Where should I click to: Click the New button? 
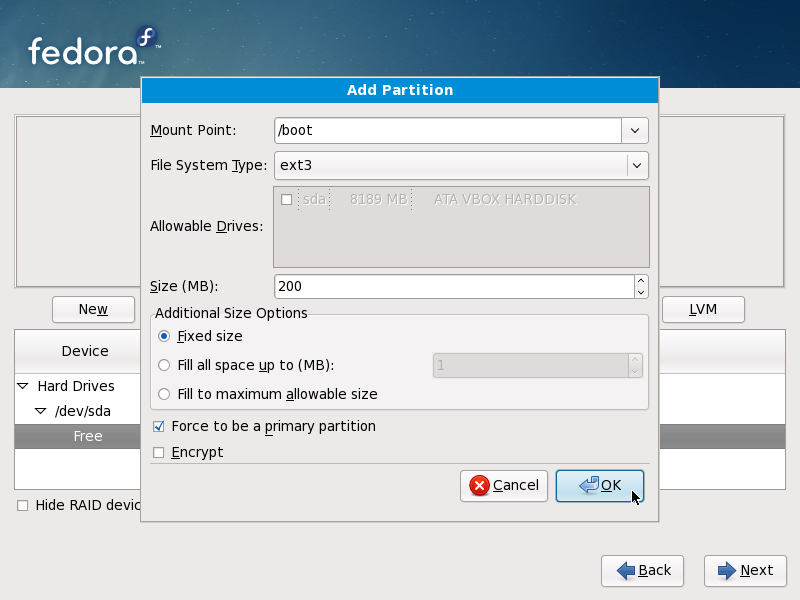93,310
